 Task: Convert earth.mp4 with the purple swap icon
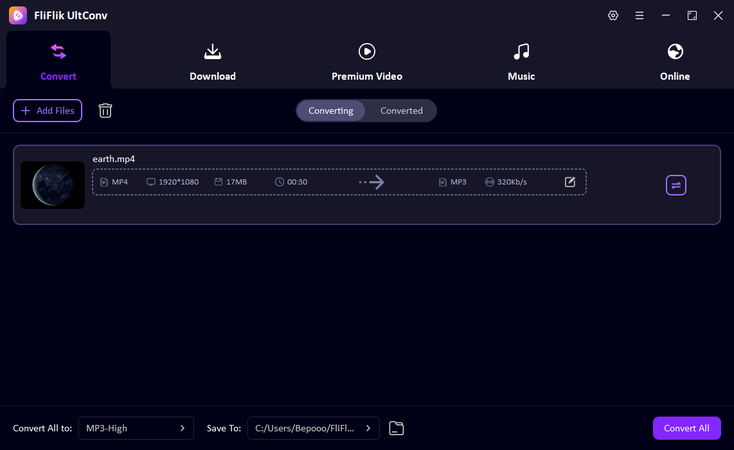tap(676, 185)
